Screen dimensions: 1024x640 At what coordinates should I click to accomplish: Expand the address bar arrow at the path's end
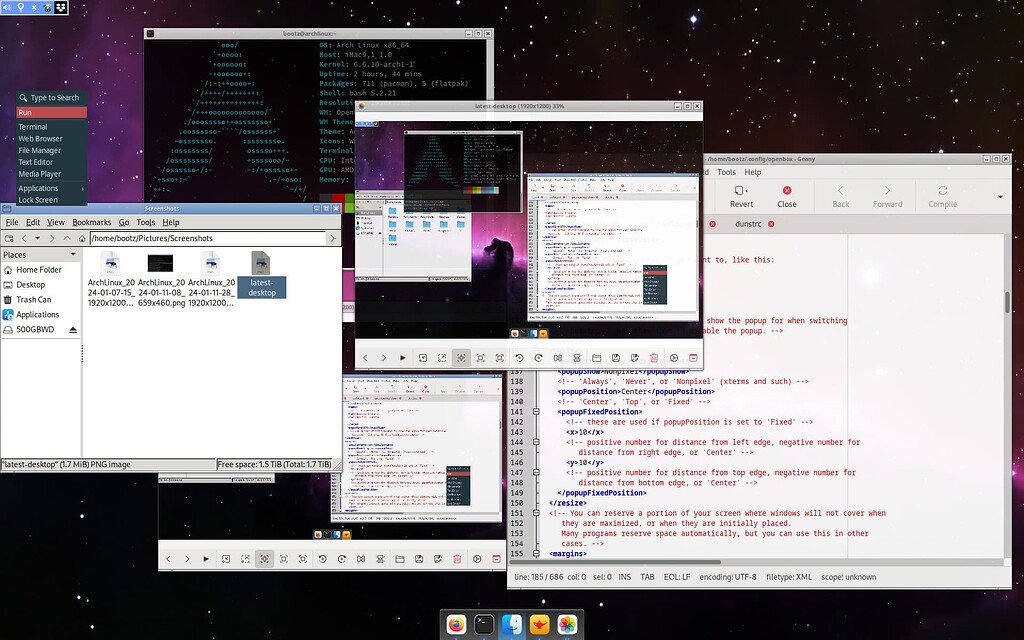(x=334, y=238)
